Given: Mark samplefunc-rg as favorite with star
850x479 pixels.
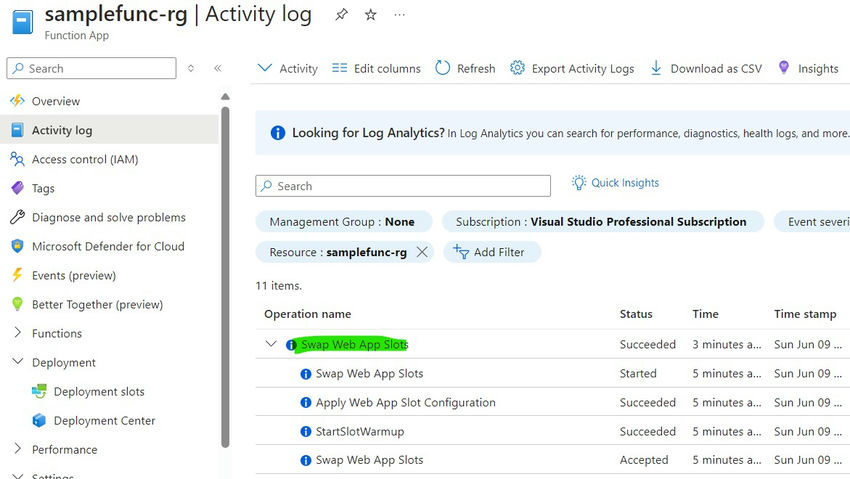Looking at the screenshot, I should tap(371, 15).
